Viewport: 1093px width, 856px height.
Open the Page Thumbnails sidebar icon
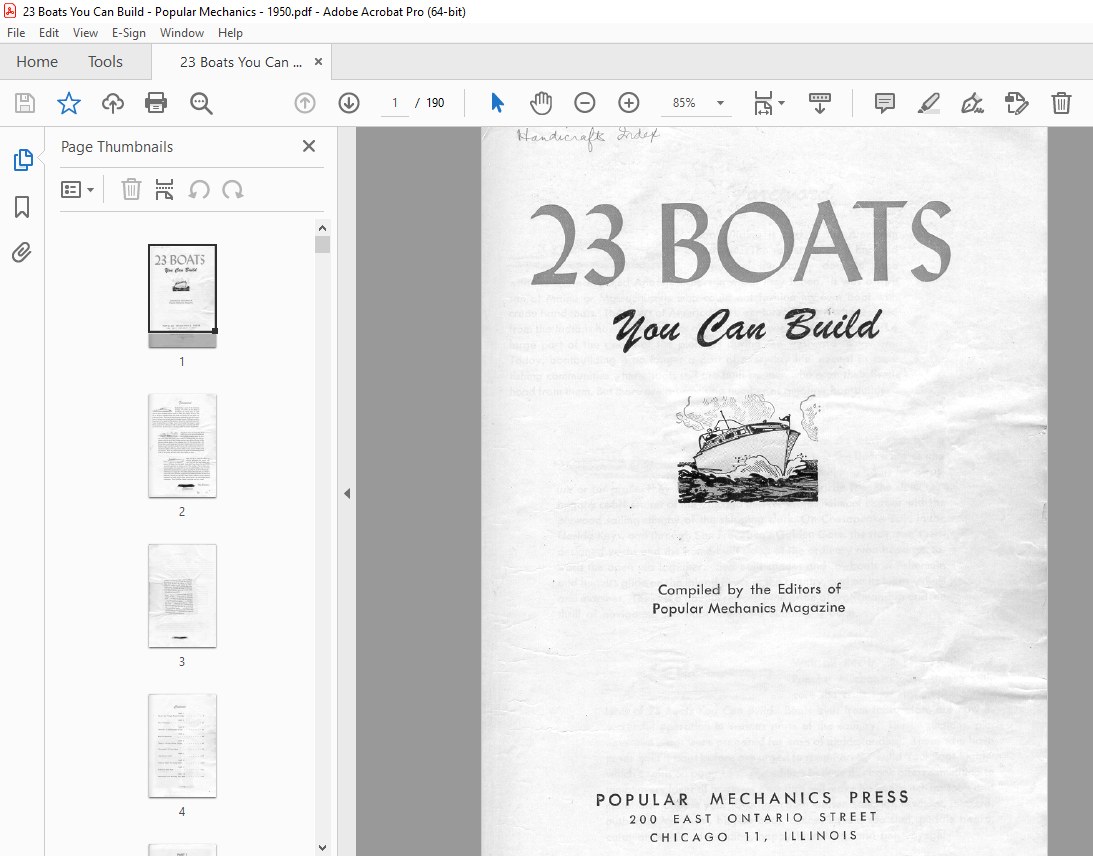point(22,160)
